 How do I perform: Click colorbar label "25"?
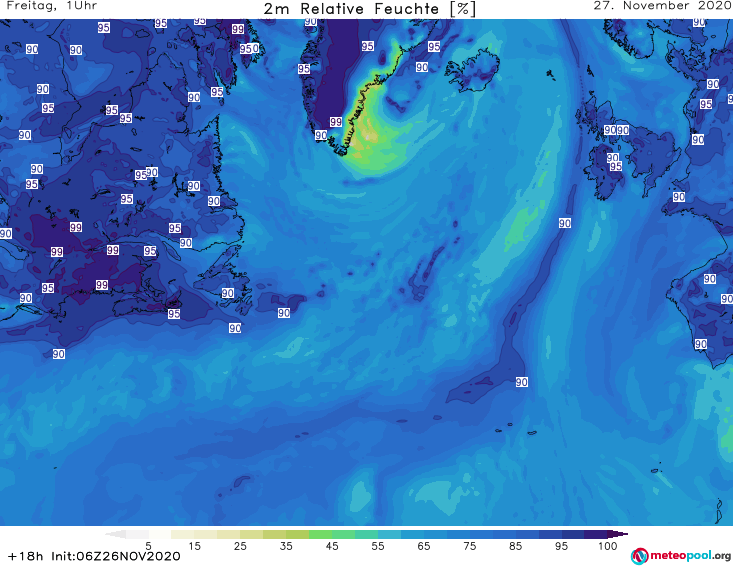[240, 546]
